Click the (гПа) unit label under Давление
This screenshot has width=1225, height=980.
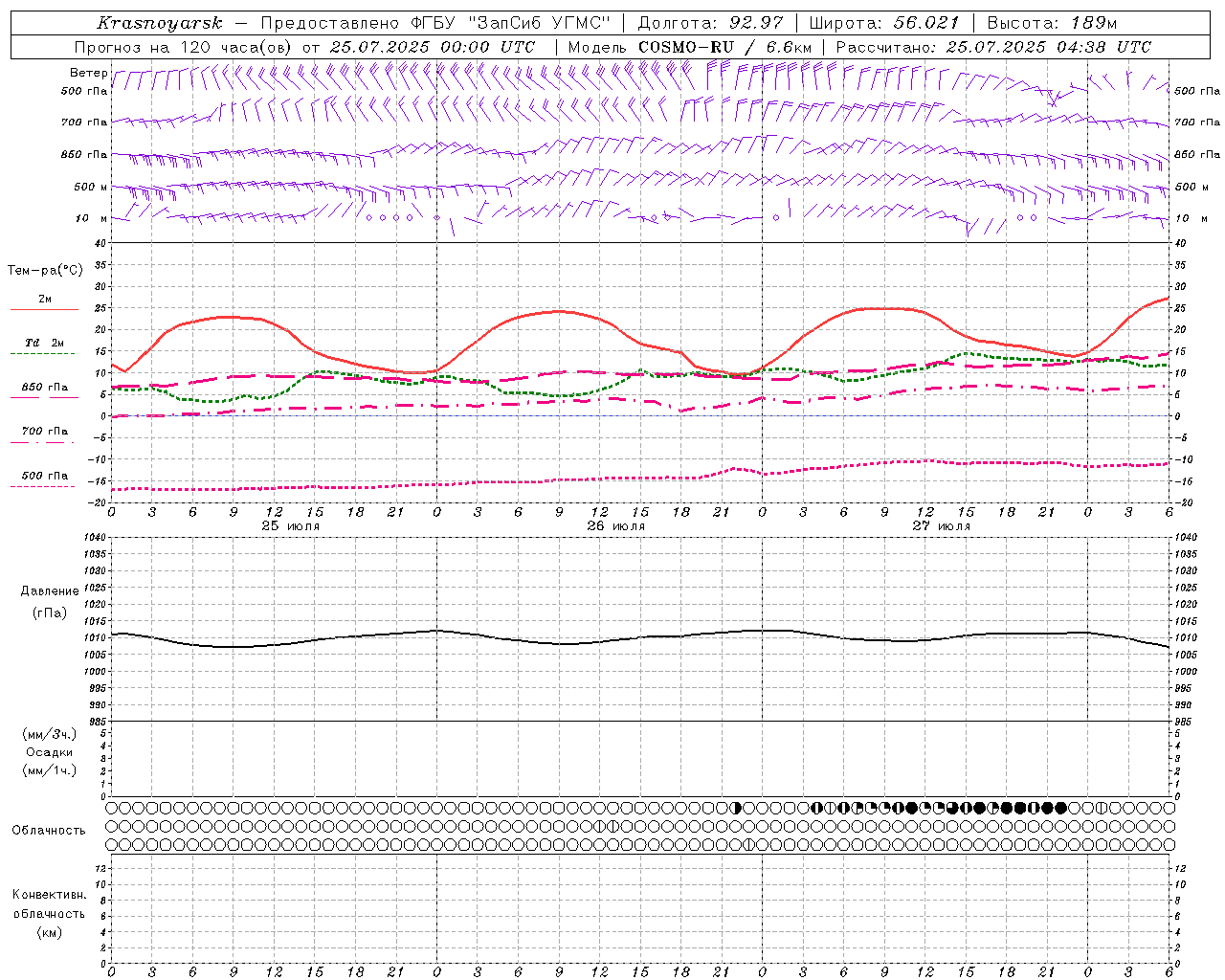click(x=48, y=612)
